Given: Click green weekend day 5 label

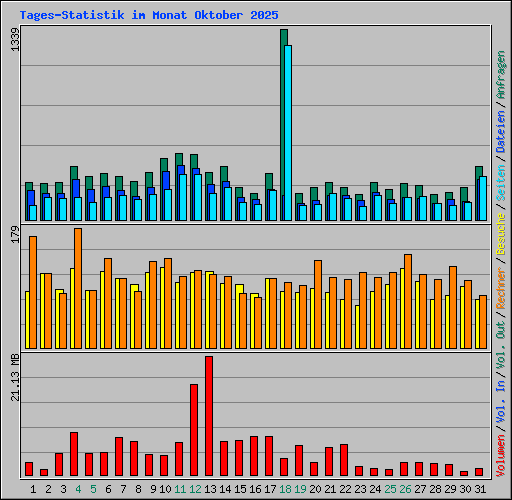Looking at the screenshot, I should coord(93,489).
